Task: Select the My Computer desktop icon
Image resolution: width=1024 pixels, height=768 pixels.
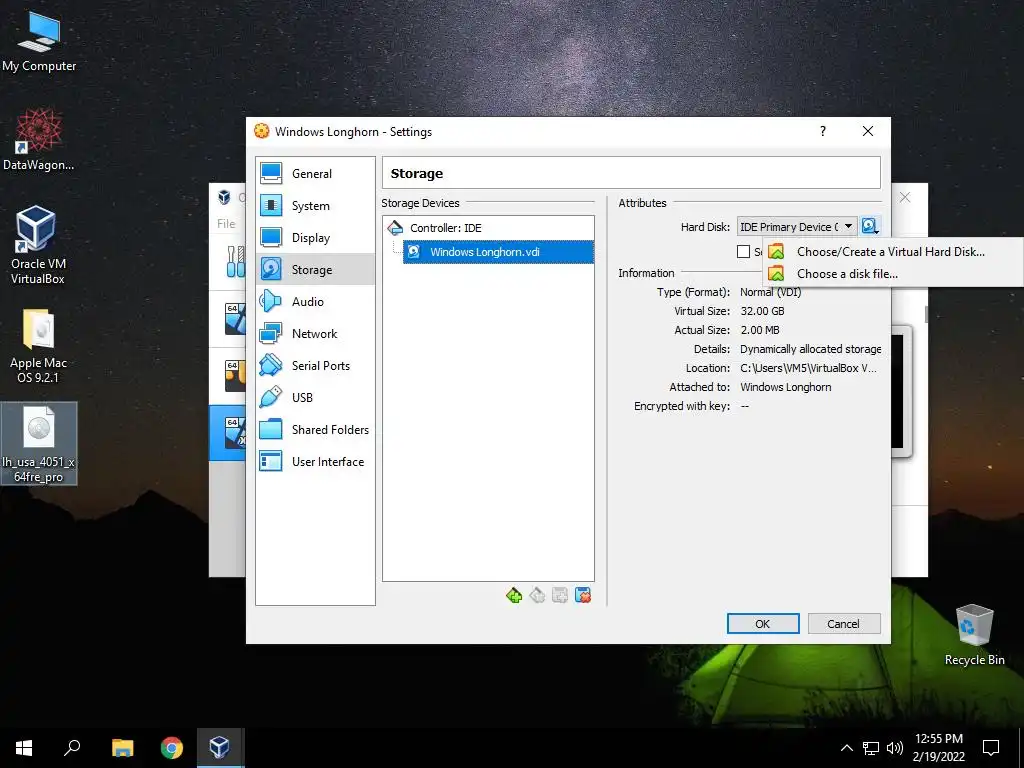Action: pyautogui.click(x=39, y=42)
